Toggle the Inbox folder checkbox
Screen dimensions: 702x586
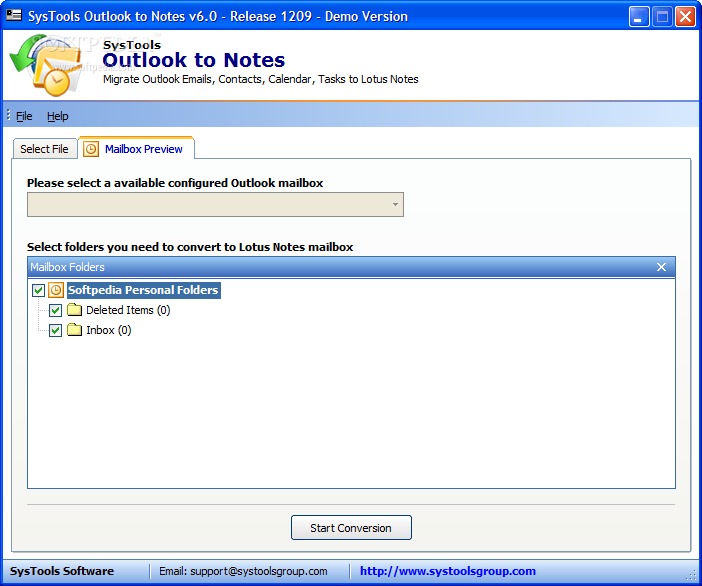click(x=56, y=330)
